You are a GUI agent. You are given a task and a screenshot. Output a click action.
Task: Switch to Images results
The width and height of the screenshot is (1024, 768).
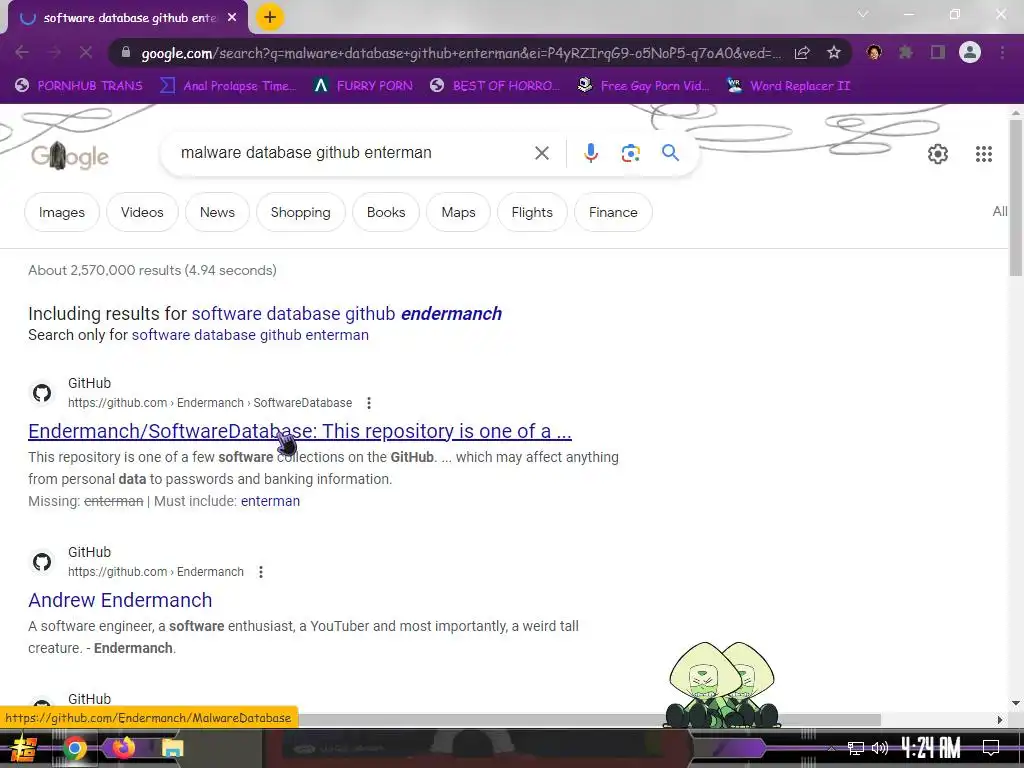click(62, 212)
